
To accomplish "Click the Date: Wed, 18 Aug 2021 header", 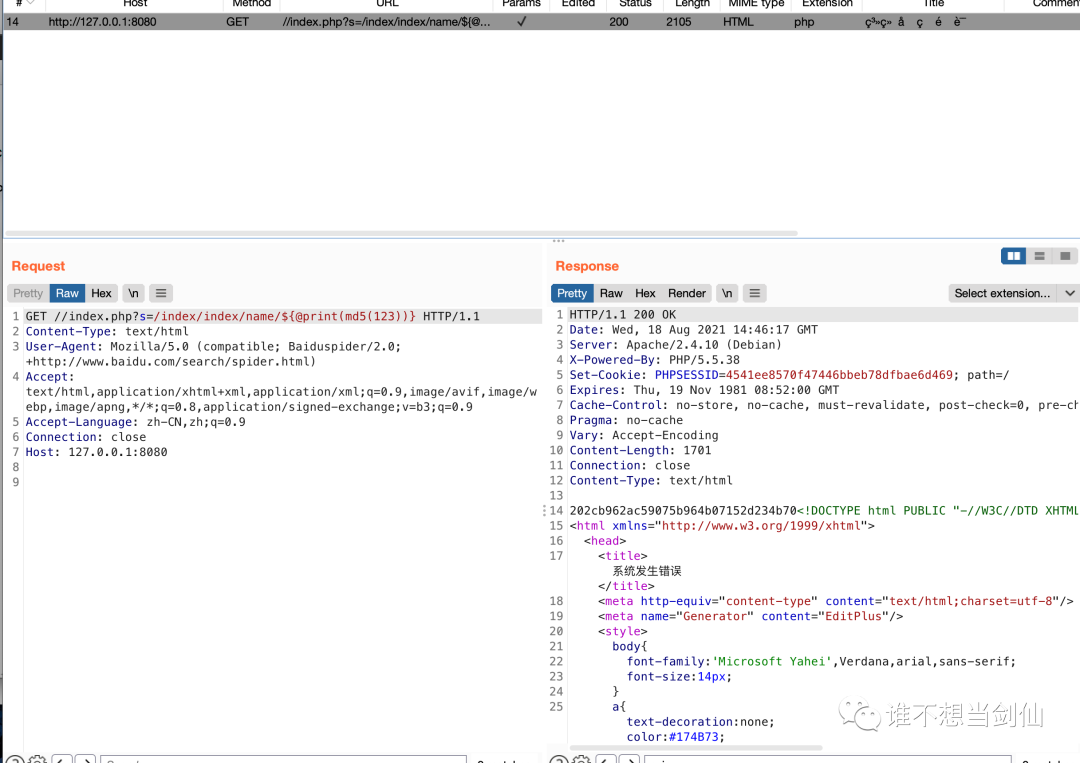I will tap(694, 330).
